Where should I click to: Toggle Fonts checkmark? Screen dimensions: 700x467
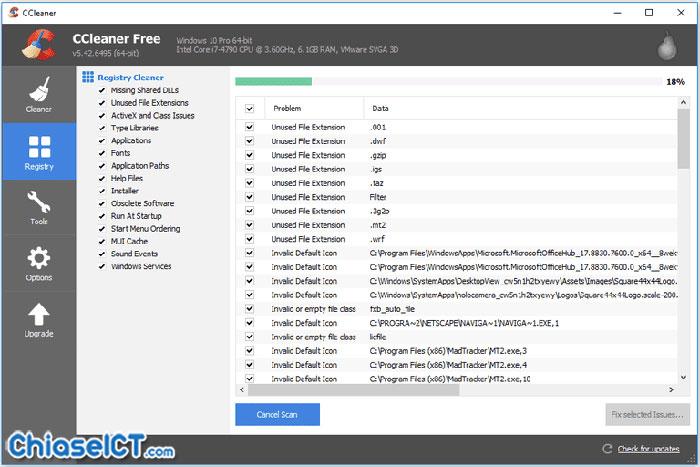(x=102, y=153)
